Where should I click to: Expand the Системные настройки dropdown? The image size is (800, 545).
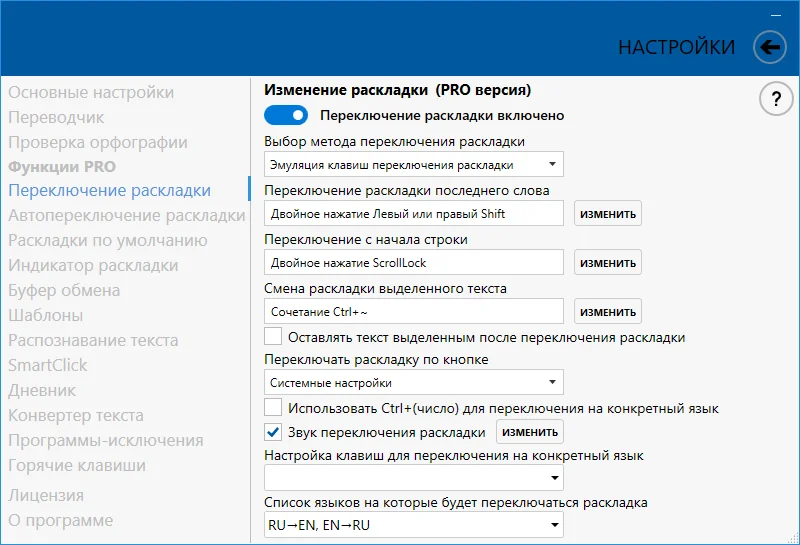click(414, 382)
